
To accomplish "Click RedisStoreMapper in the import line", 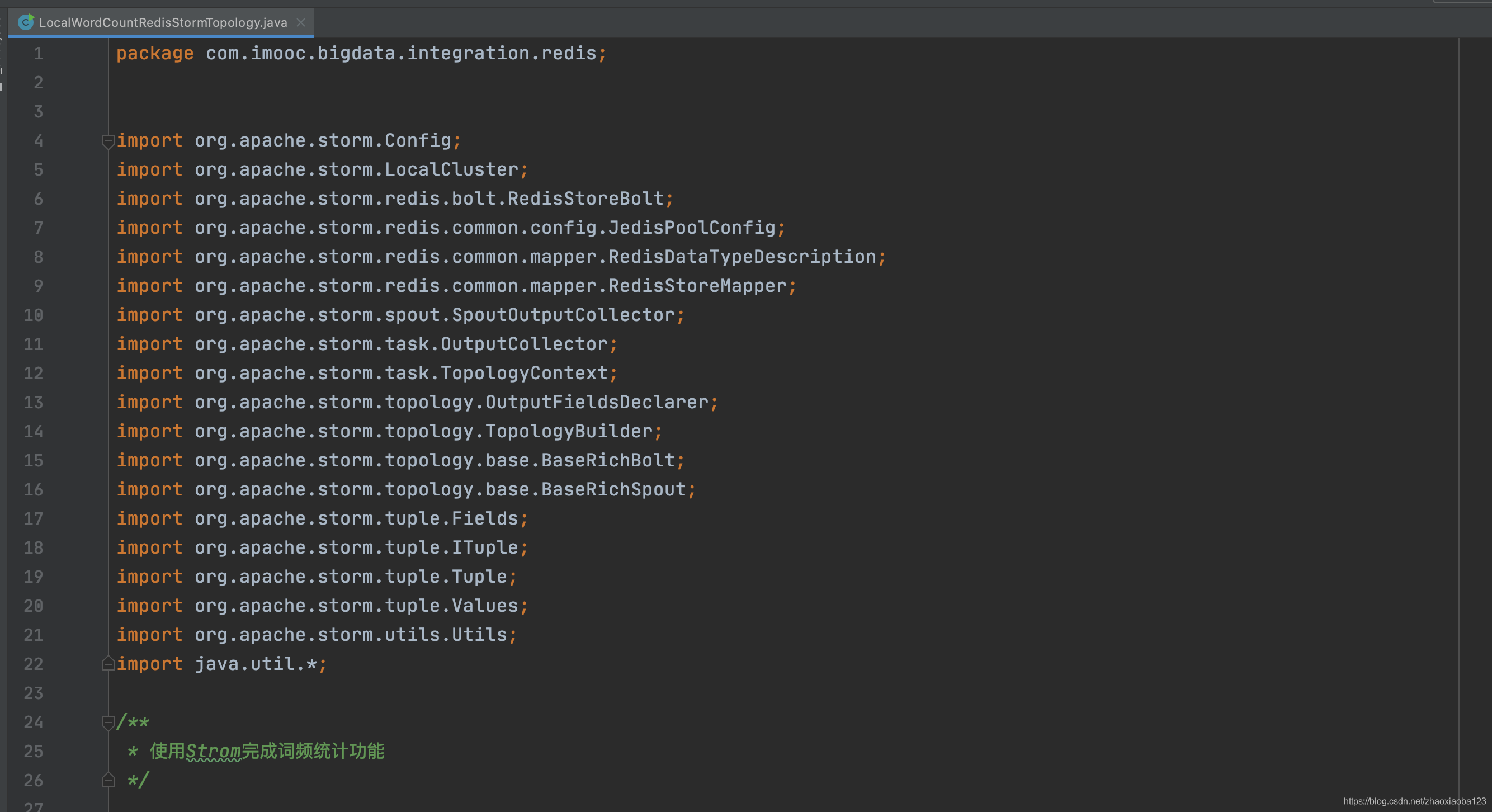I will click(x=697, y=286).
